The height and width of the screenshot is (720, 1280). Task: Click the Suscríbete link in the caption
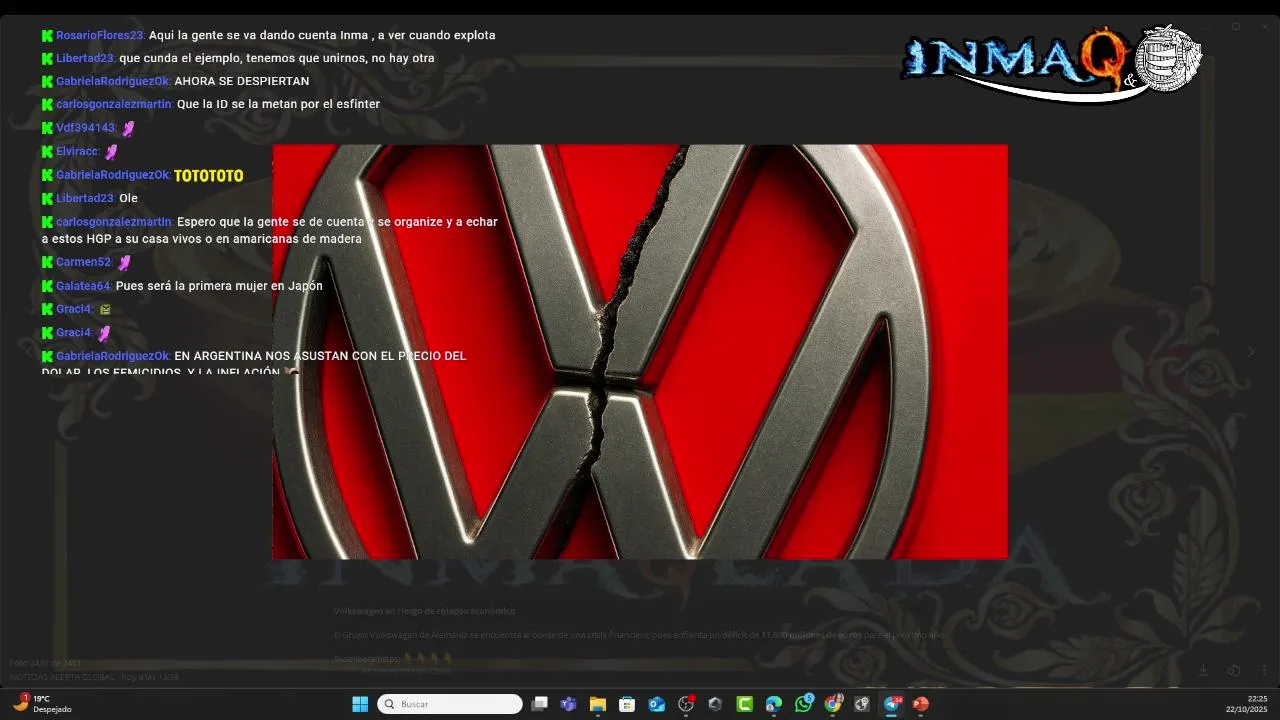point(366,659)
